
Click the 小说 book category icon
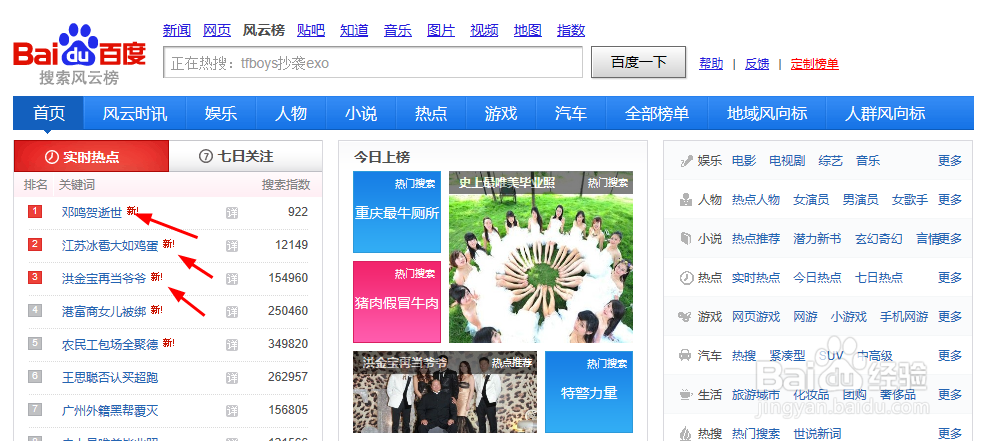pos(686,239)
